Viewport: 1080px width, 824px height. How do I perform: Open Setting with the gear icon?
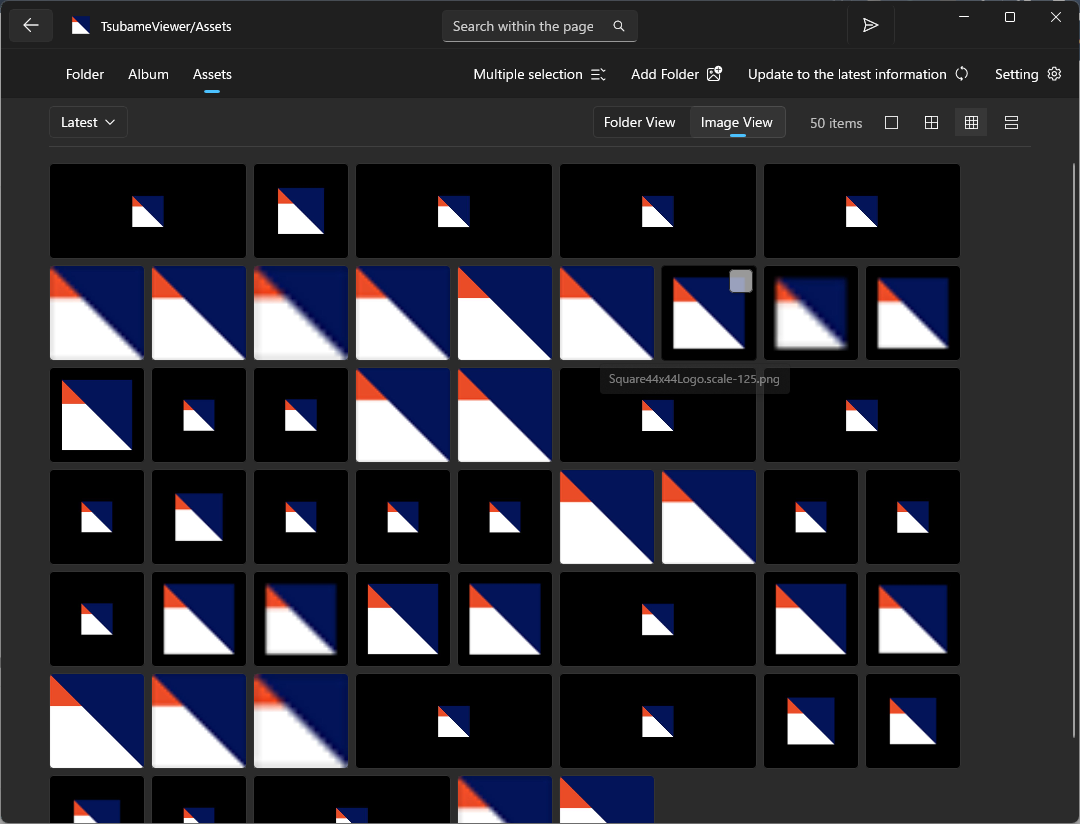[x=1028, y=74]
